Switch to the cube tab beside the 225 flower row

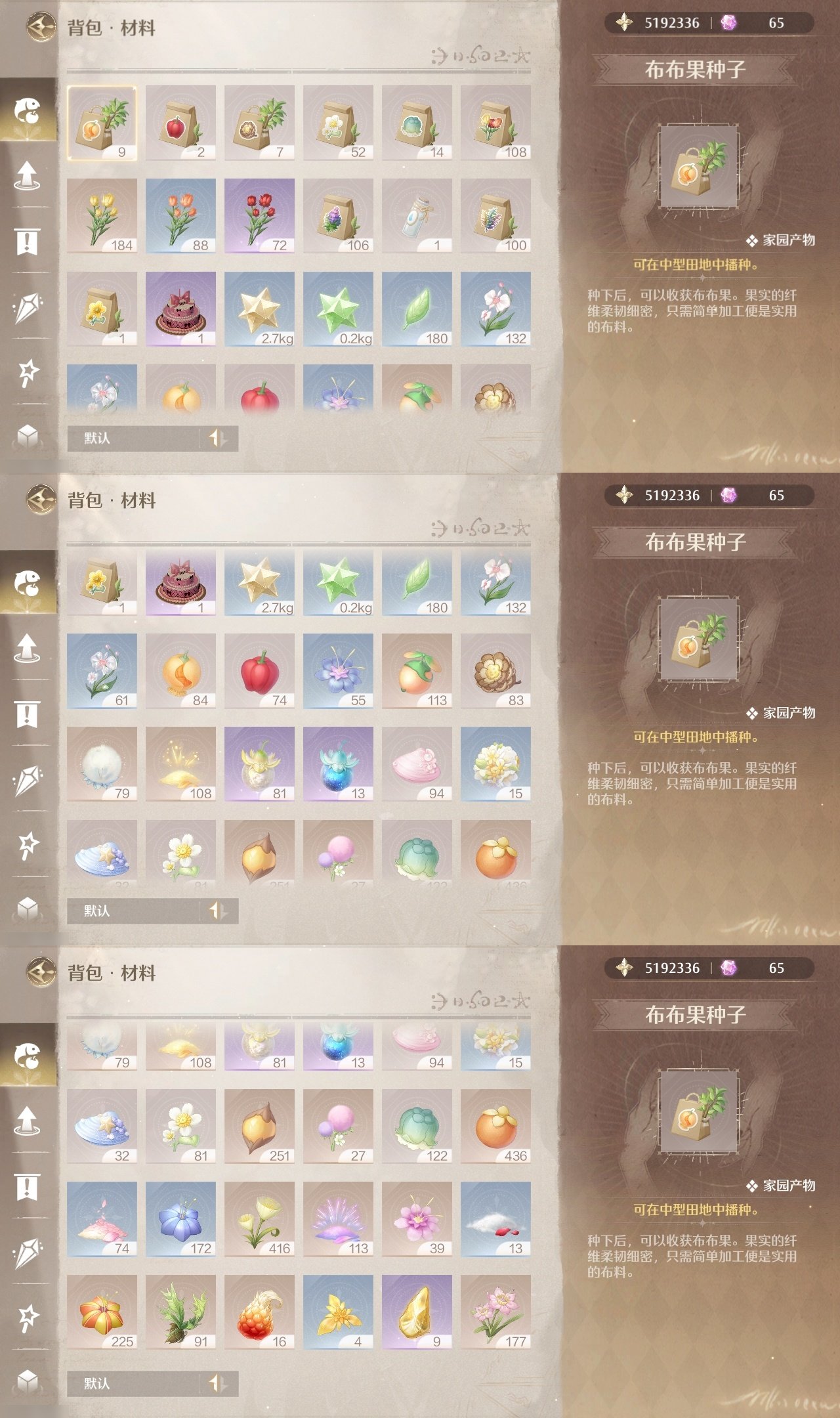(27, 1381)
